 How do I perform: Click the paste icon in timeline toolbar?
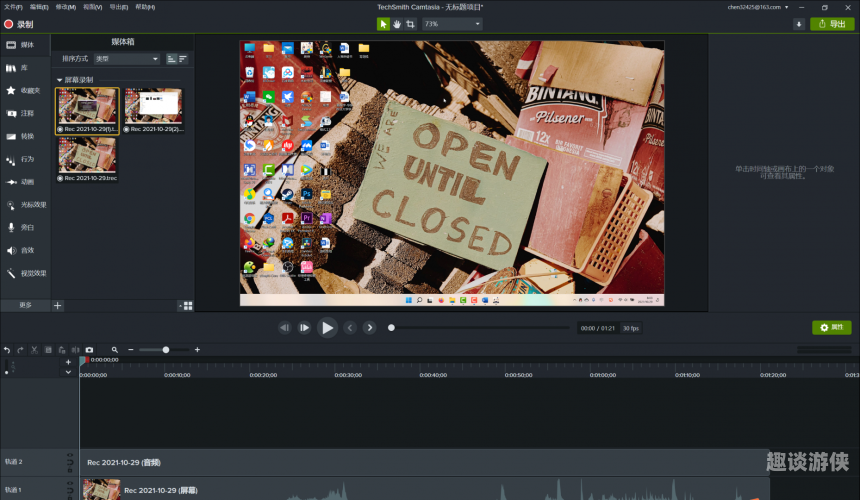pos(62,350)
